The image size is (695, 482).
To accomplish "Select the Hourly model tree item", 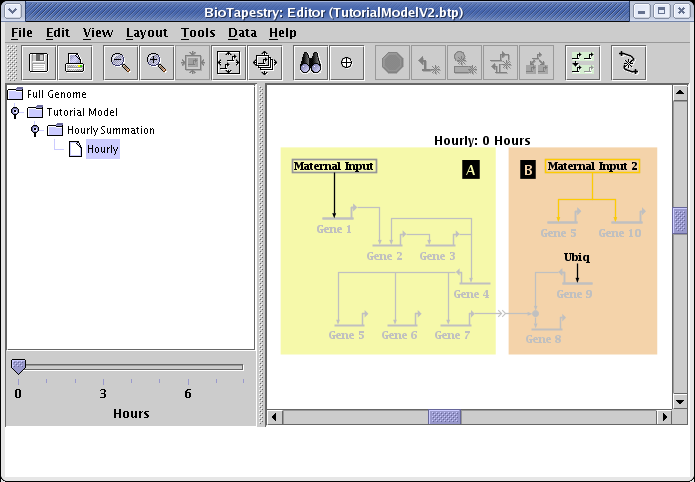I will (x=102, y=149).
